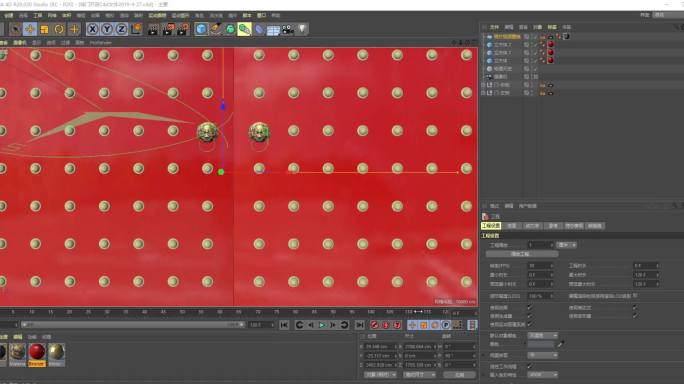Open the default object color dropdown
The width and height of the screenshot is (684, 384).
543,336
